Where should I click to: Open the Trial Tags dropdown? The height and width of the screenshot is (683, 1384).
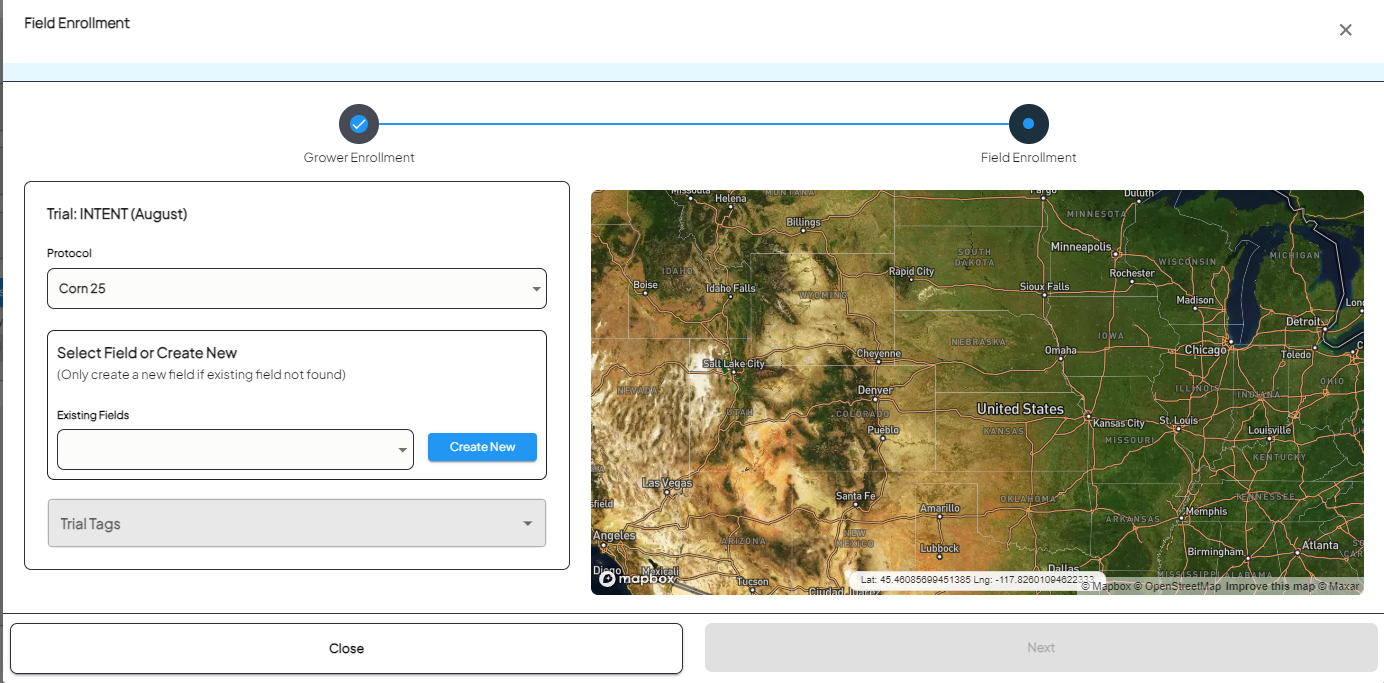(297, 523)
